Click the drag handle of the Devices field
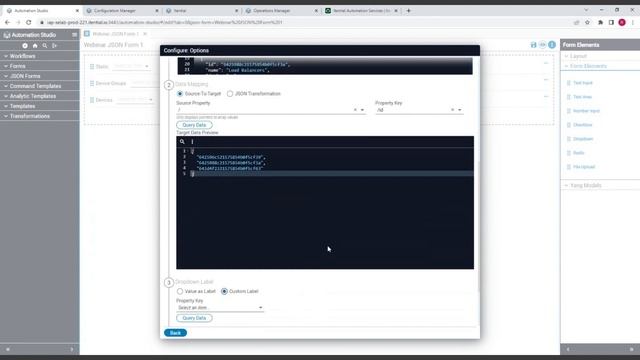The image size is (640, 360). (92, 100)
